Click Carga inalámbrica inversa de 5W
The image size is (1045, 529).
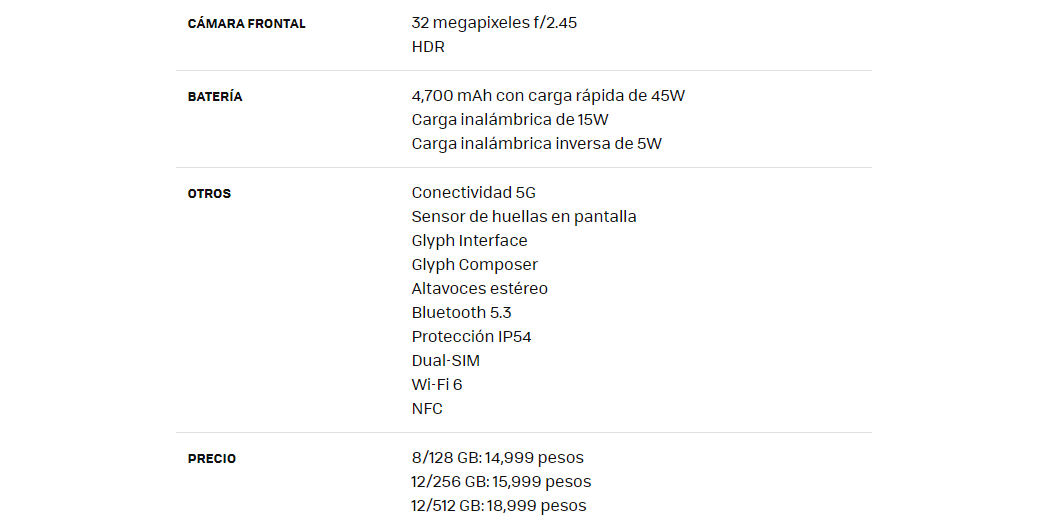(536, 143)
